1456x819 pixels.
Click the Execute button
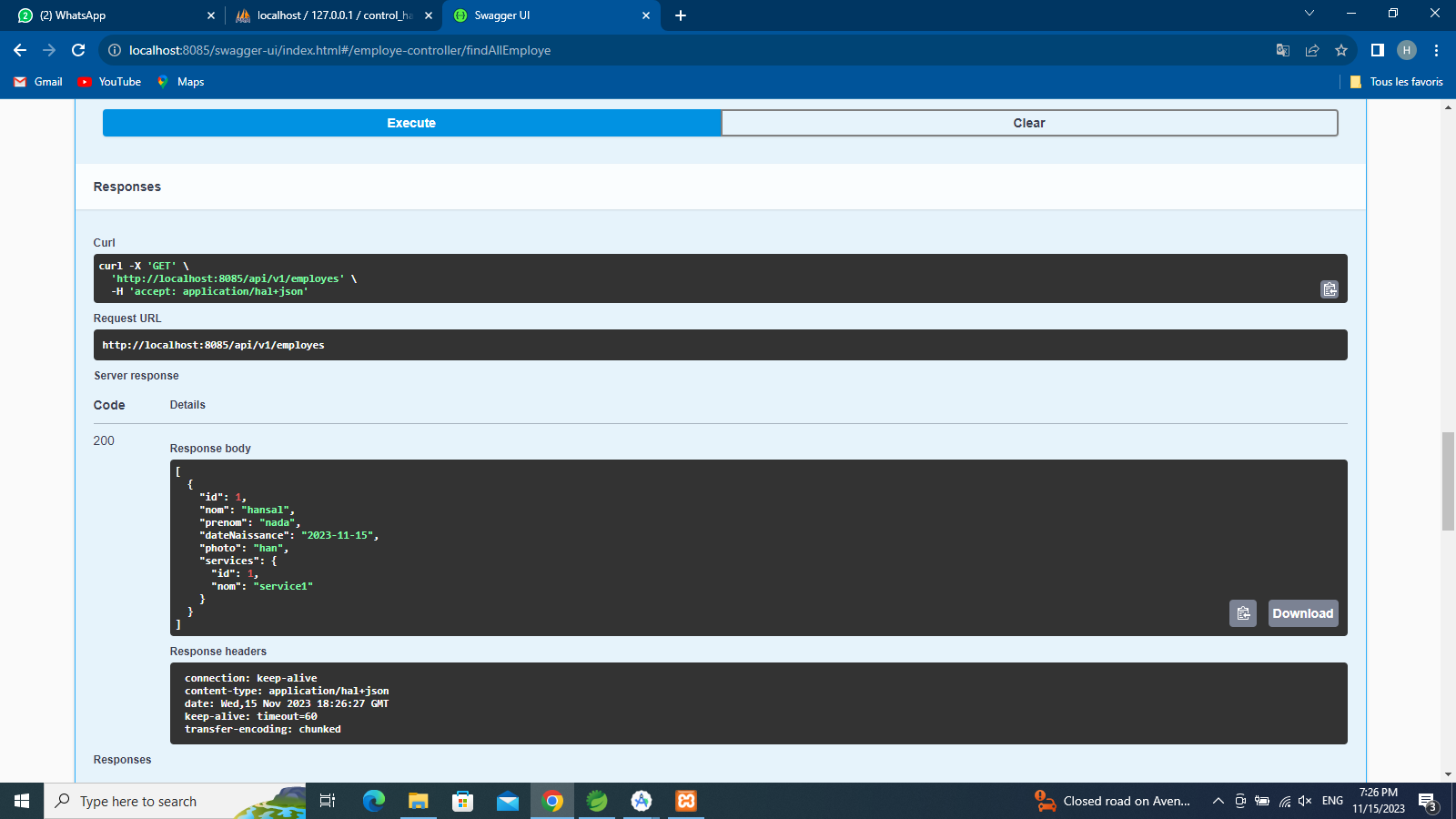(410, 122)
